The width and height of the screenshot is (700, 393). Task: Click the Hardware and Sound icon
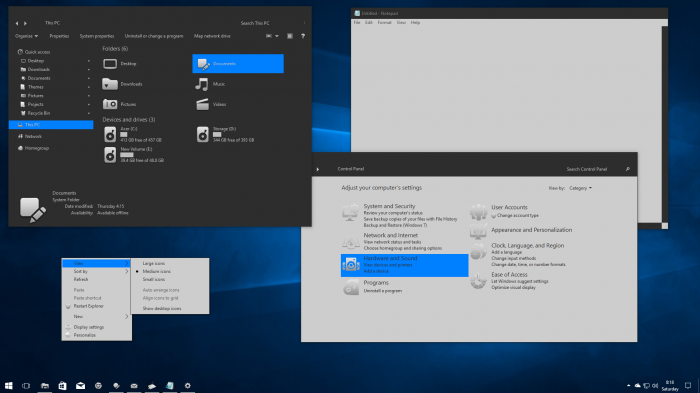pos(351,265)
